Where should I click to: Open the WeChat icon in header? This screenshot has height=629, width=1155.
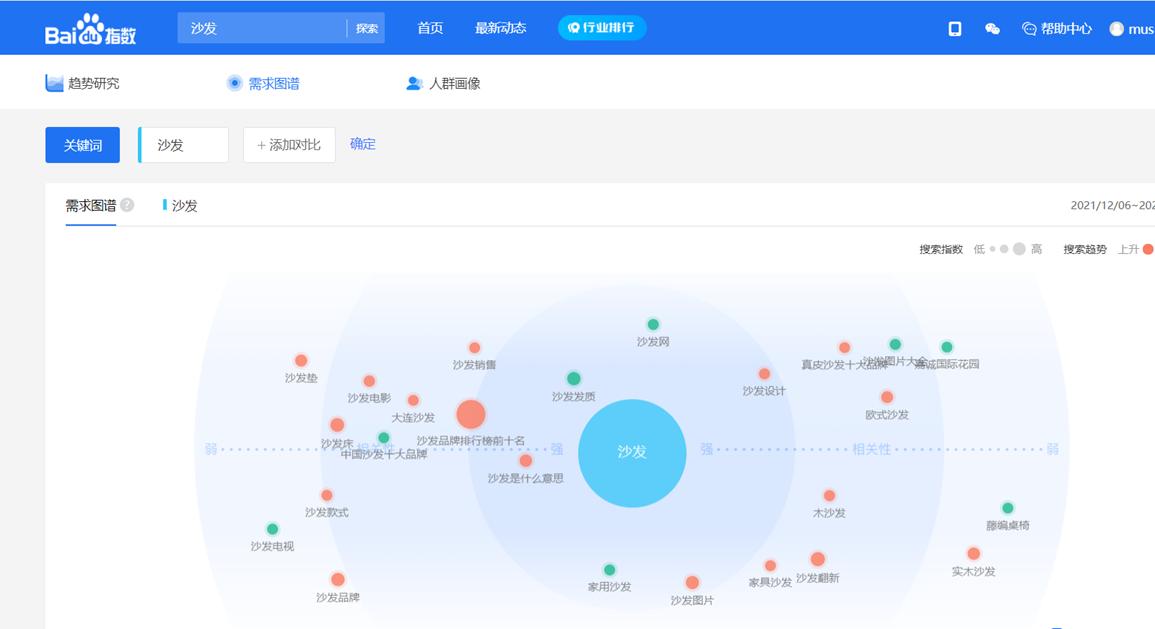pyautogui.click(x=992, y=29)
